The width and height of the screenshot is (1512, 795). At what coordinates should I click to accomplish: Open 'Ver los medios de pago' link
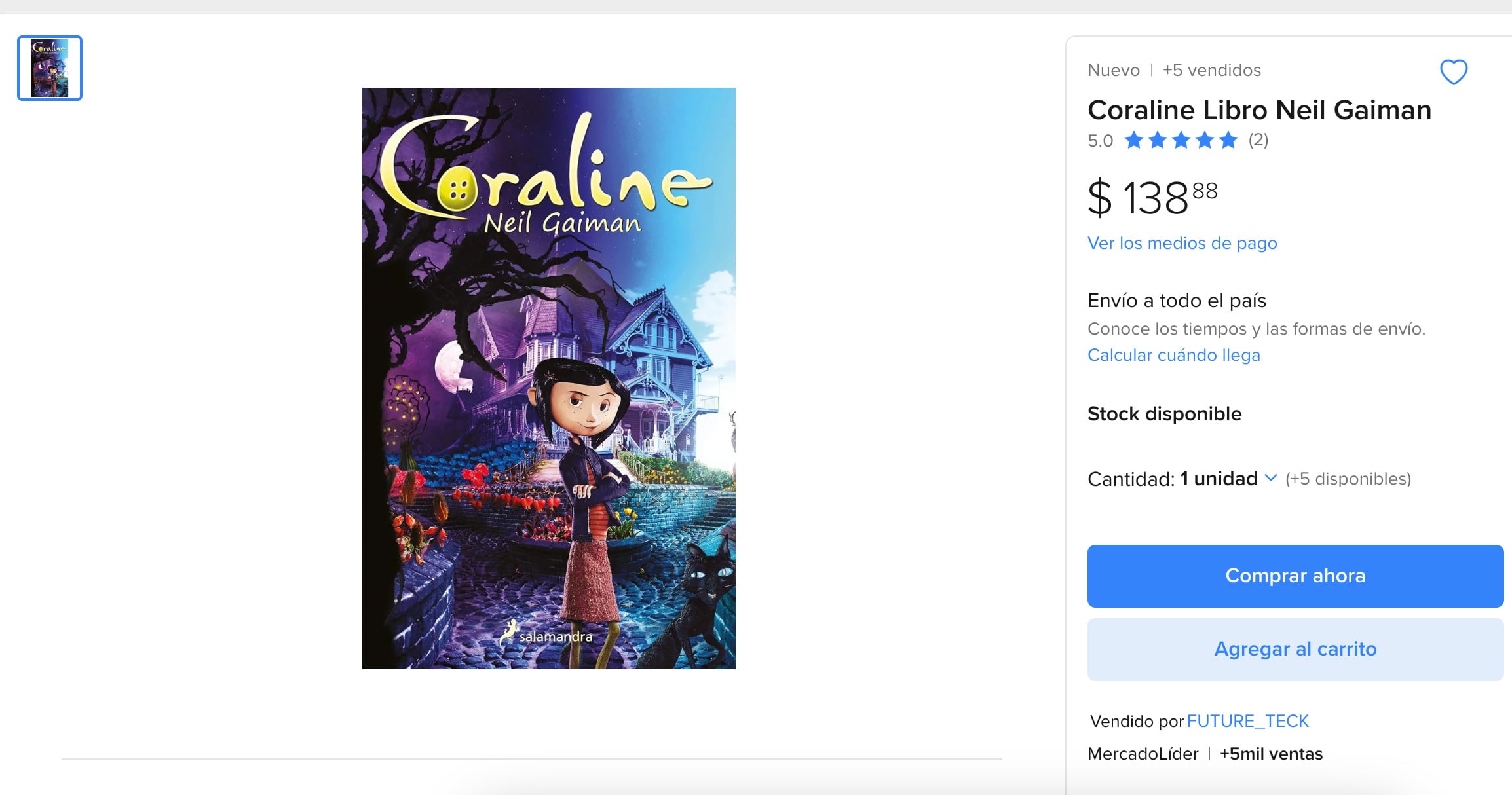(1182, 243)
